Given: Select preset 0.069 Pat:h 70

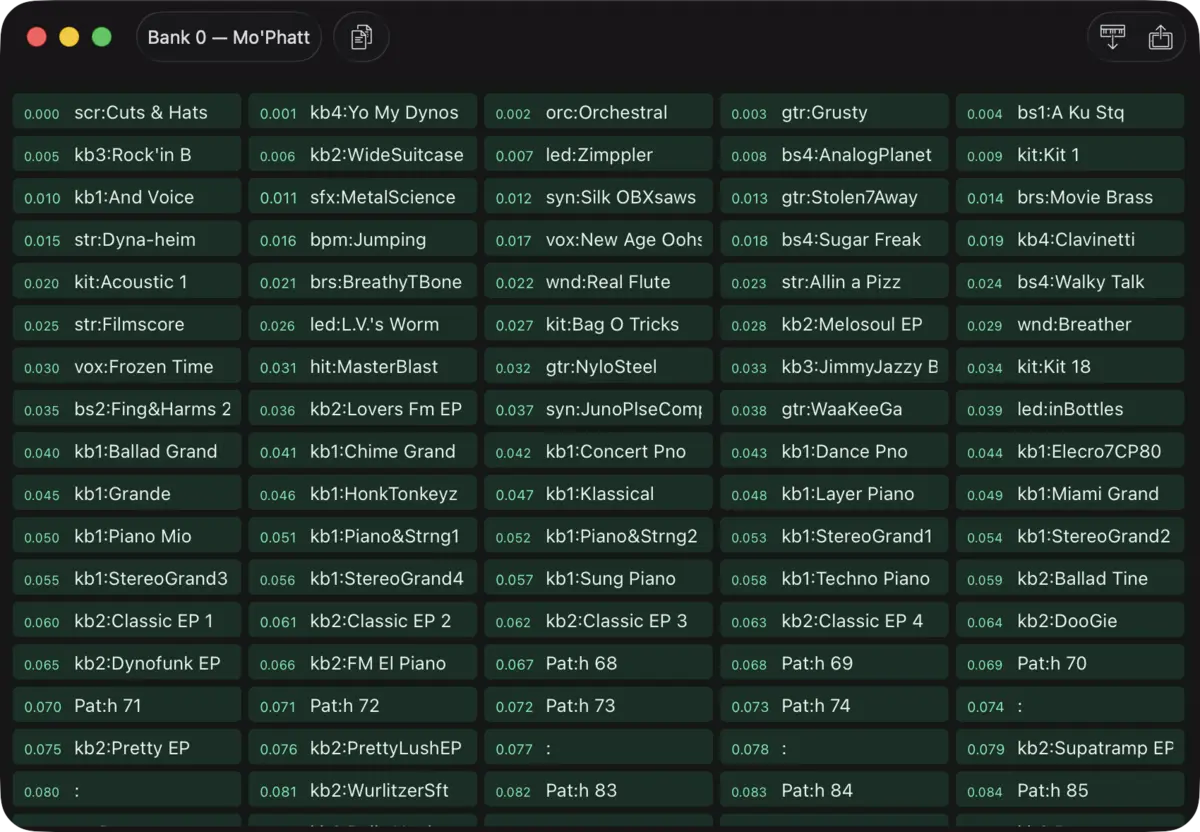Looking at the screenshot, I should 1070,663.
